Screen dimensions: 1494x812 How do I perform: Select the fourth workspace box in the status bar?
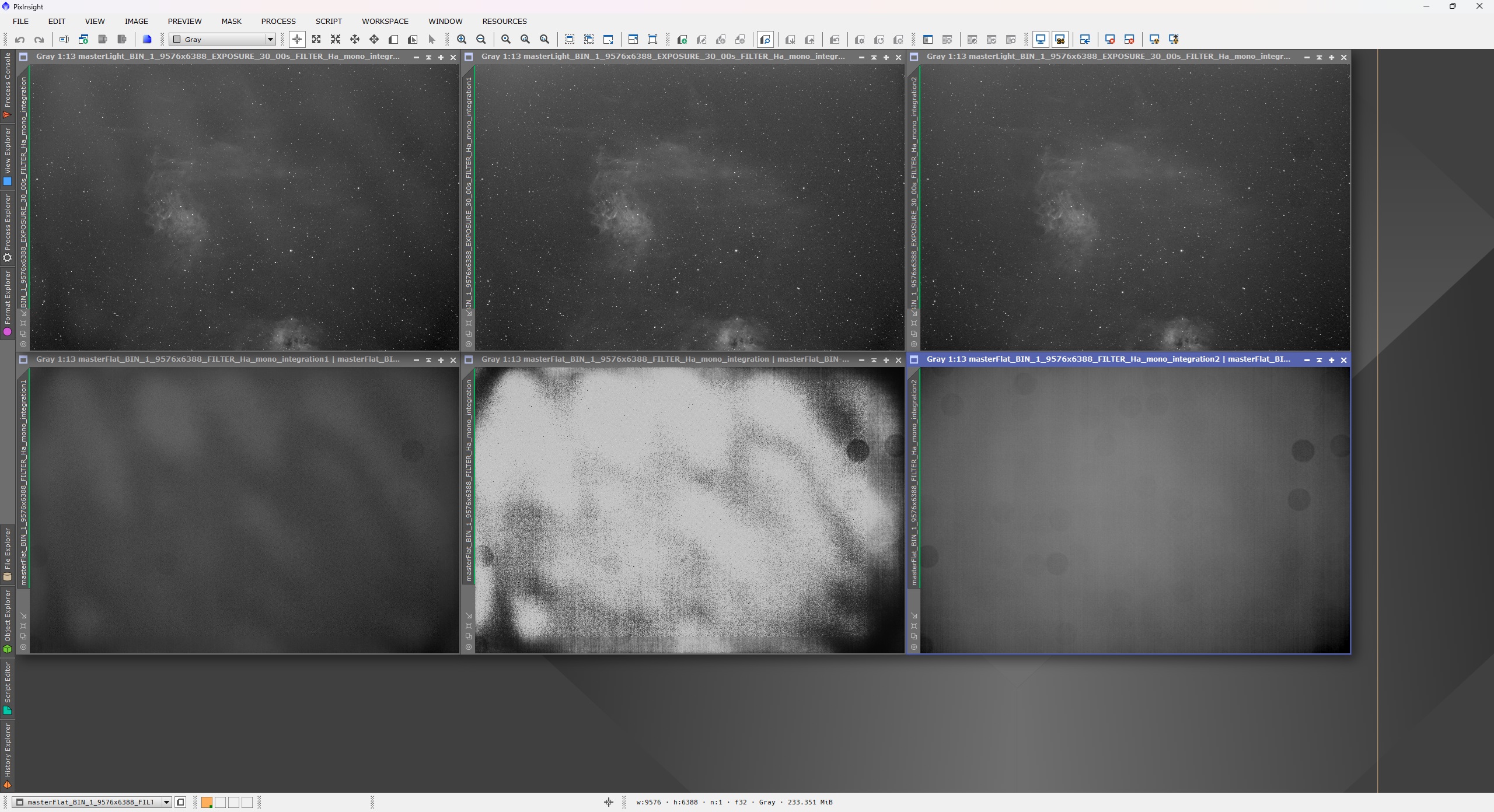247,803
